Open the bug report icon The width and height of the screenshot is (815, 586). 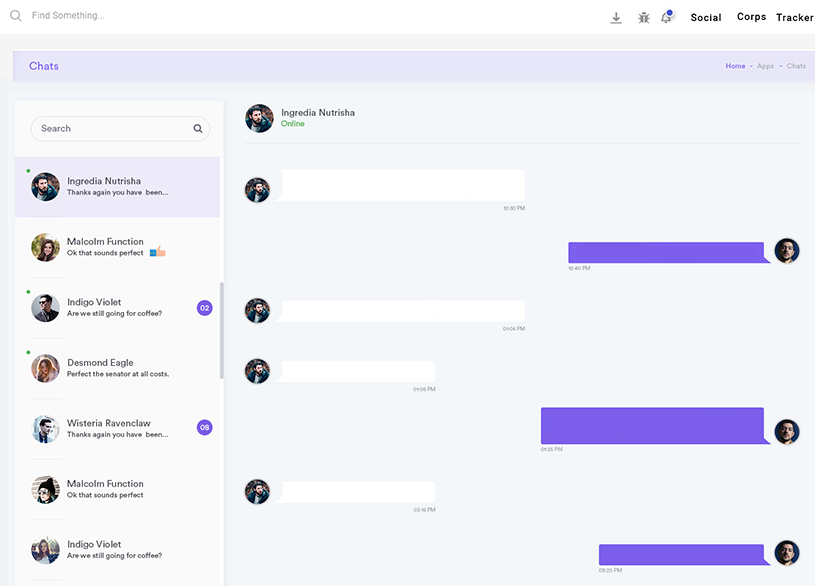click(644, 18)
